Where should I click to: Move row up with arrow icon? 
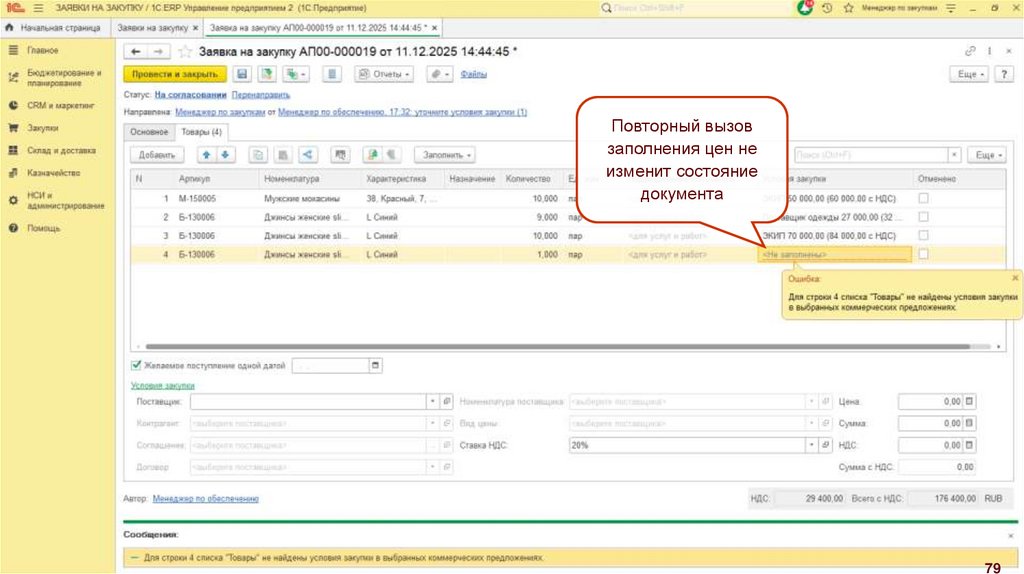point(206,155)
